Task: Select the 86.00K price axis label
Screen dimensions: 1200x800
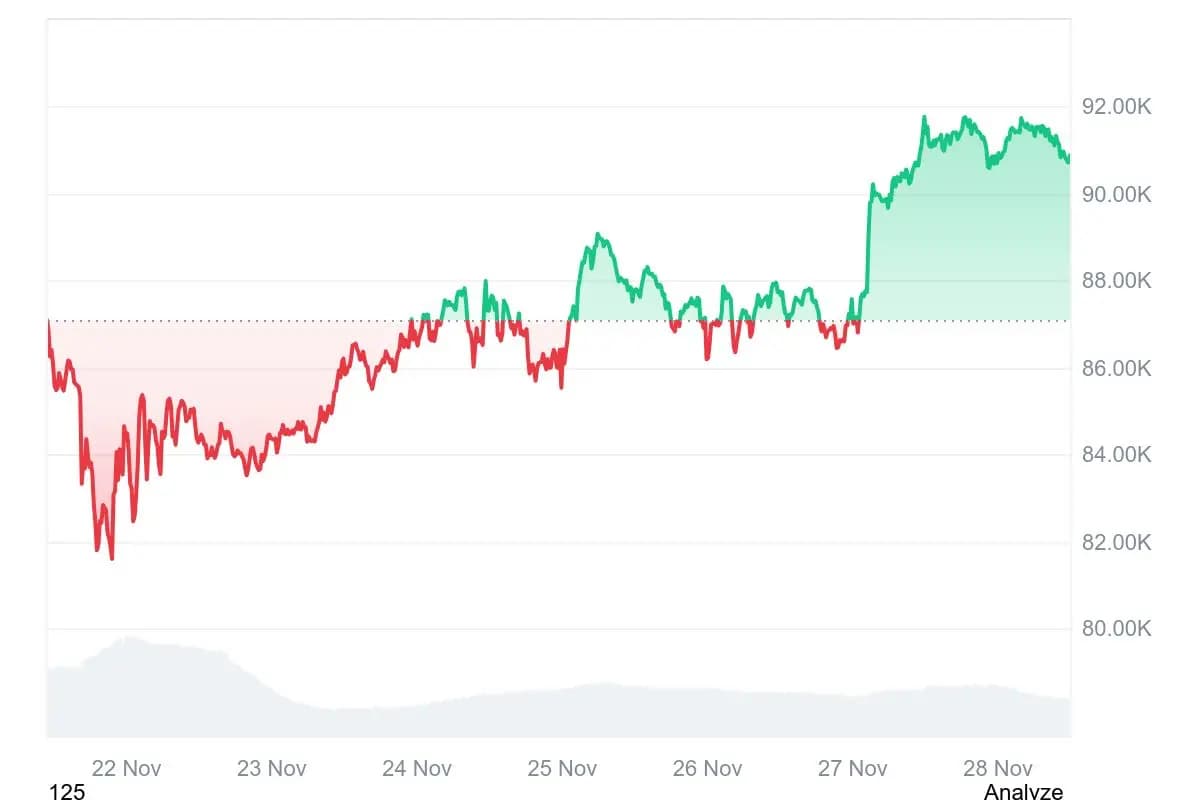Action: (x=1117, y=369)
